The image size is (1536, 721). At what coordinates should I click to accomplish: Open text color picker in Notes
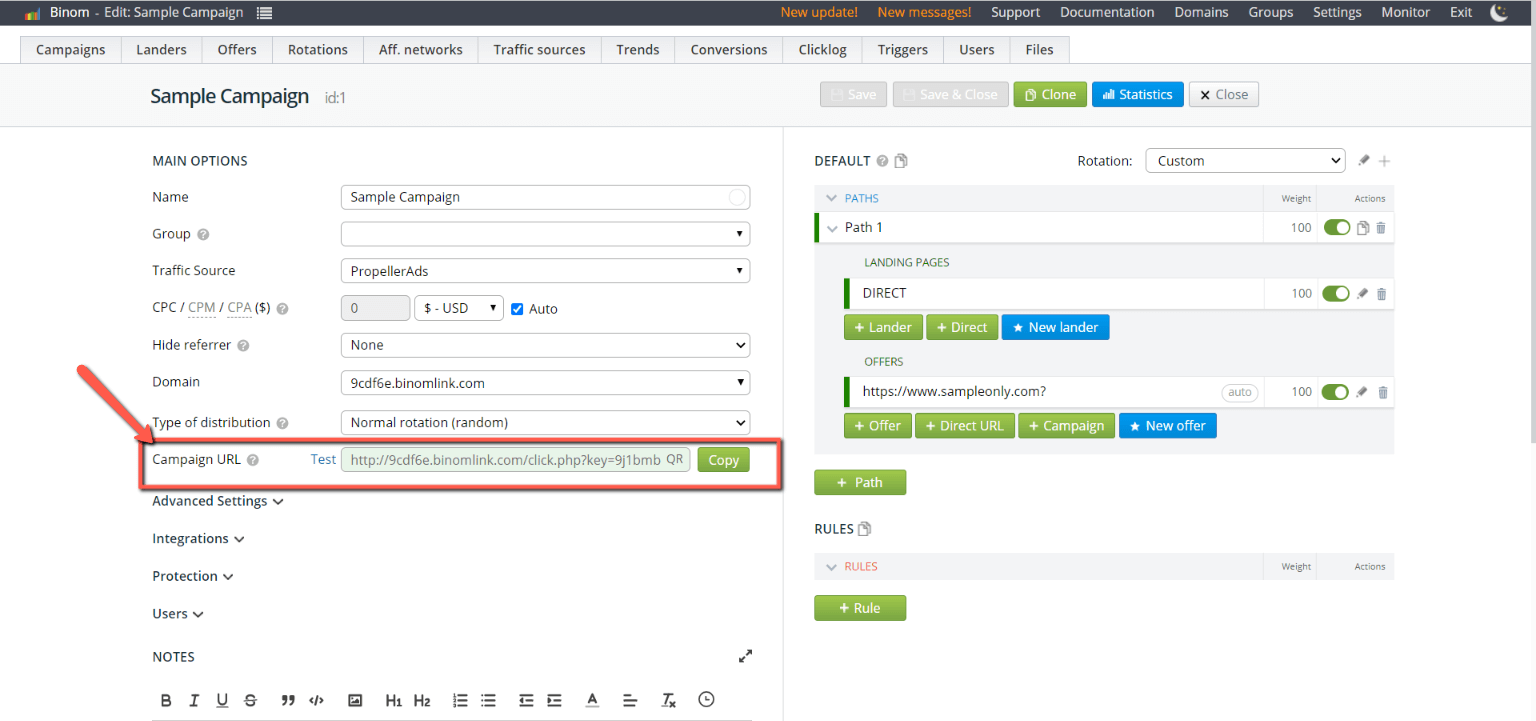point(592,700)
